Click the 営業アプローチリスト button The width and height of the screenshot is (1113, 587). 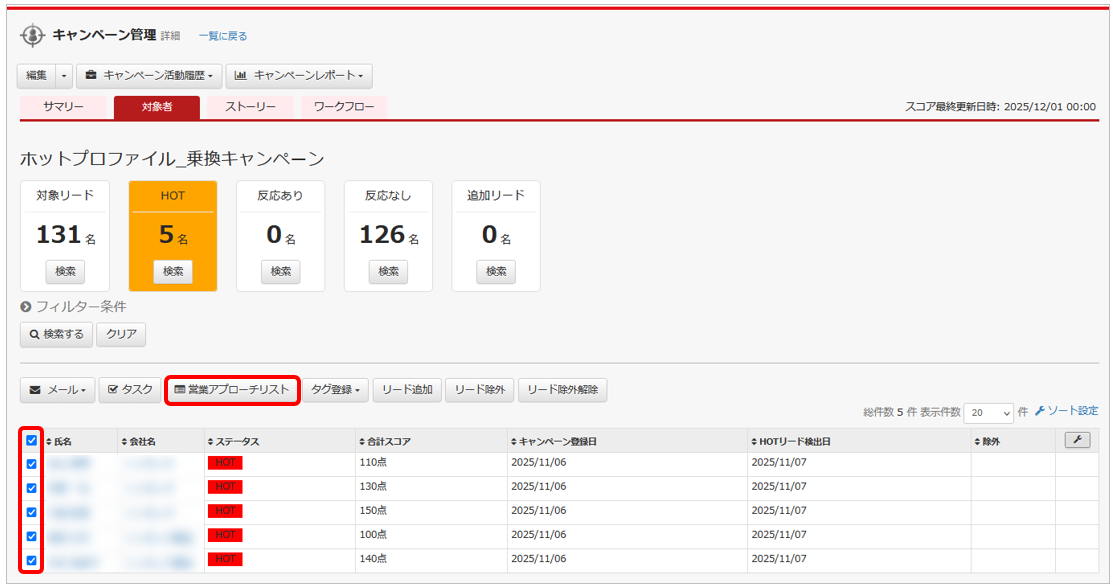232,390
